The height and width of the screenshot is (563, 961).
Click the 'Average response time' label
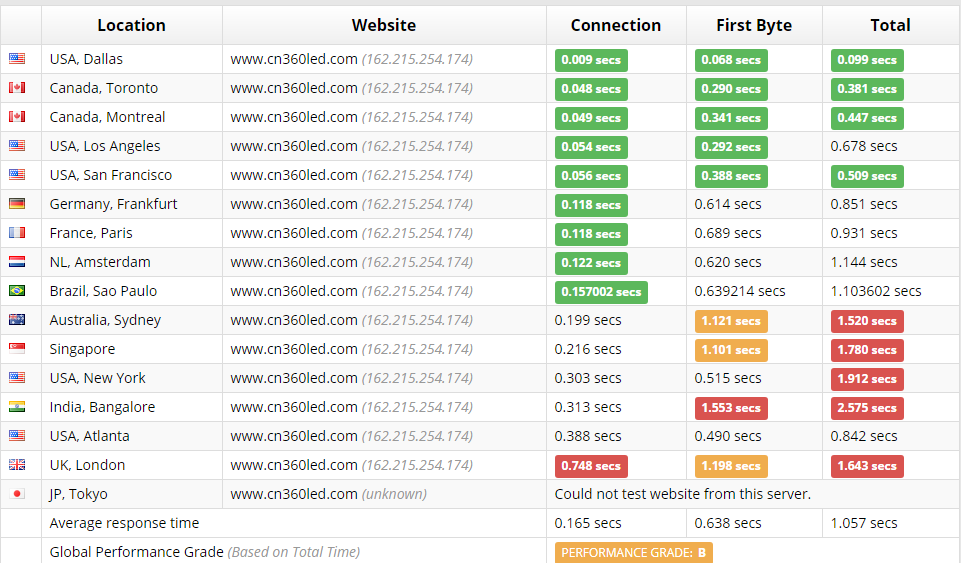(x=124, y=523)
